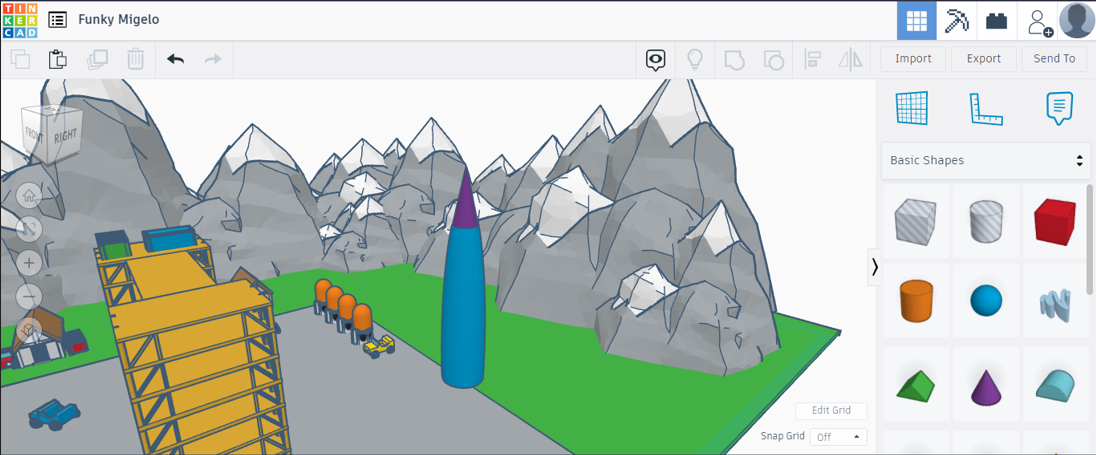This screenshot has width=1096, height=455.
Task: Fit all objects in view
Action: (x=29, y=229)
